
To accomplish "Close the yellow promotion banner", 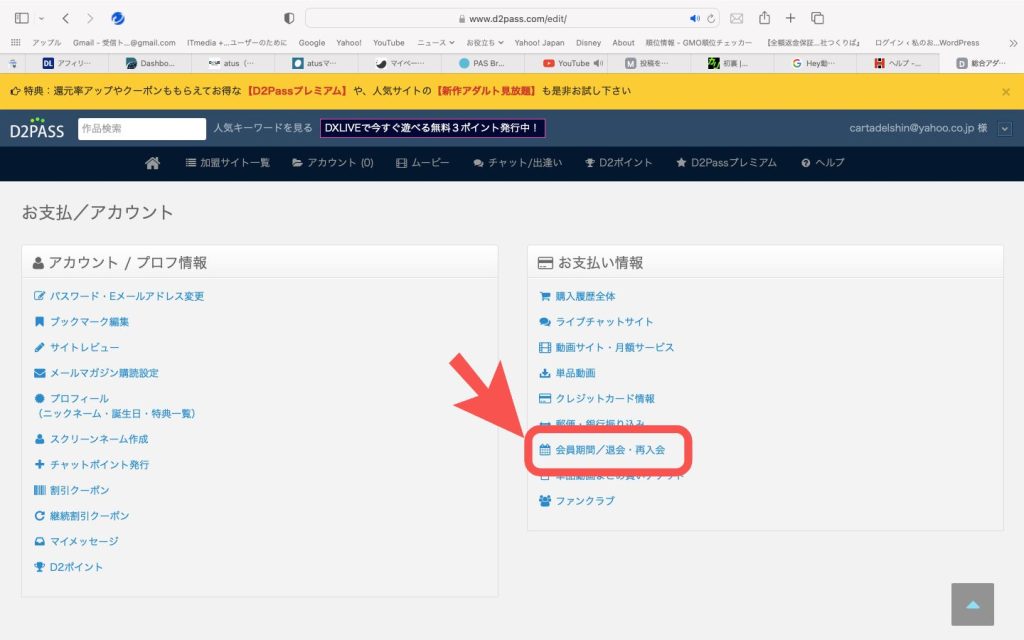I will [1006, 91].
